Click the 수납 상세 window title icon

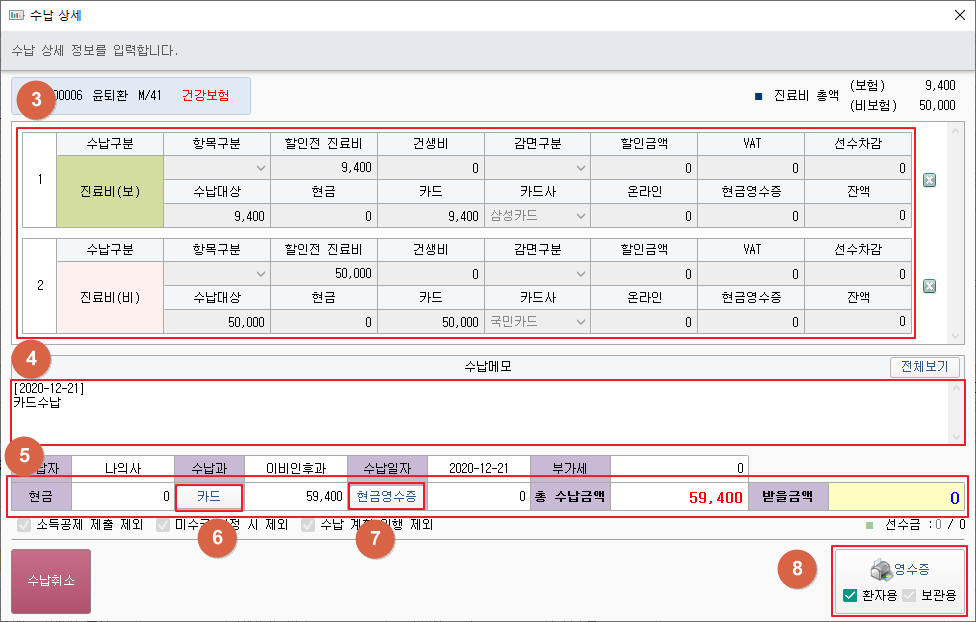coord(15,14)
